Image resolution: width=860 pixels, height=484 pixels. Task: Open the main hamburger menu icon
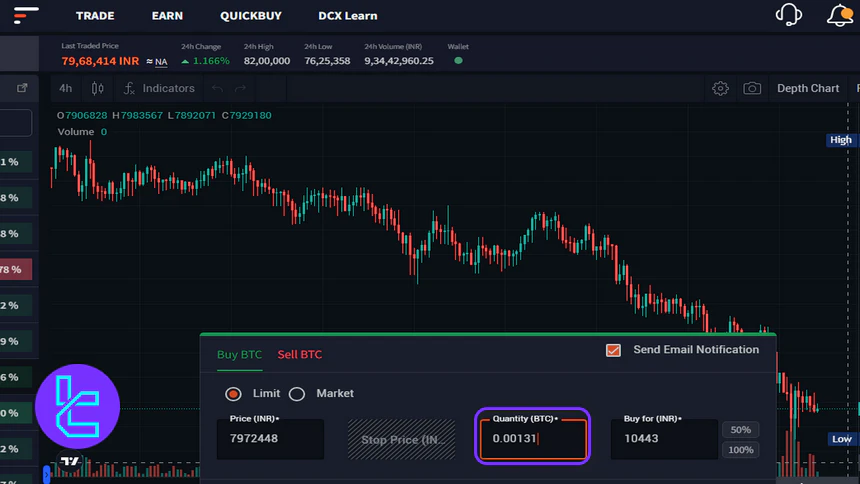click(26, 15)
